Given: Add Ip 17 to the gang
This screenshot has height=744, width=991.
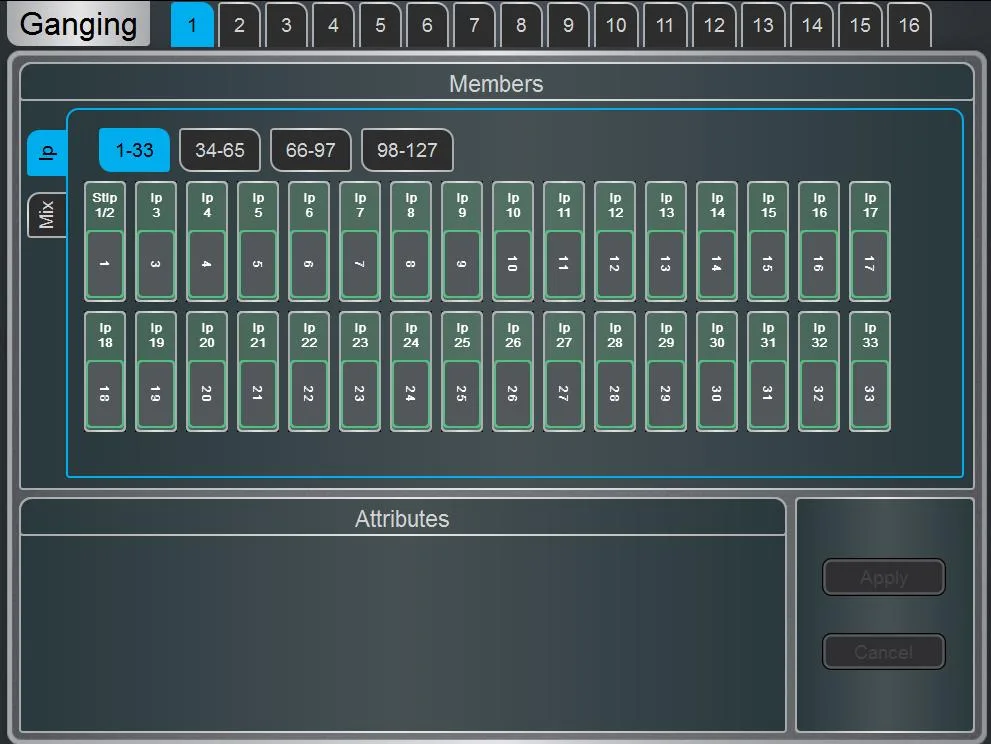Looking at the screenshot, I should 870,241.
